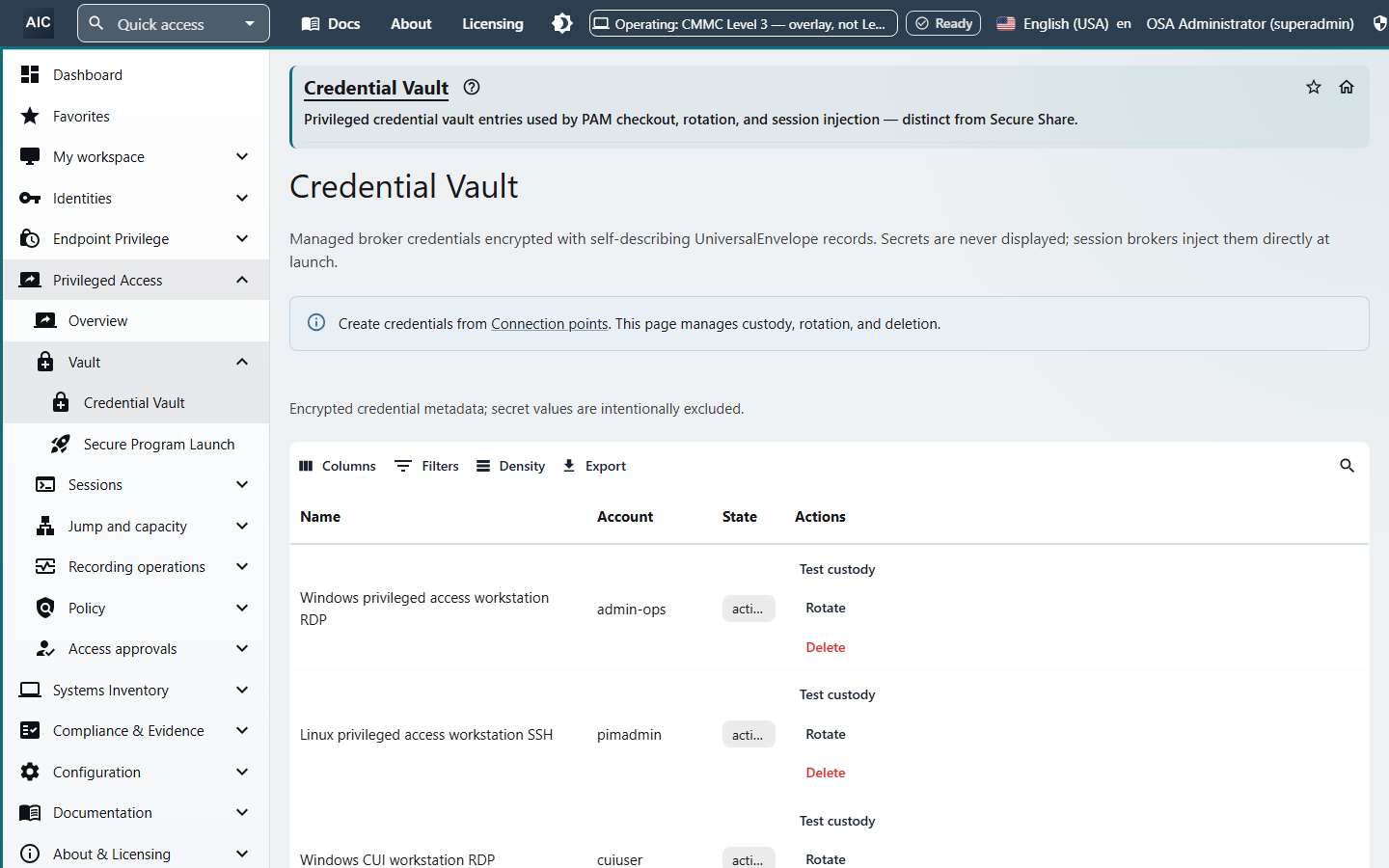Test custody for Windows privileged access workstation RDP
Image resolution: width=1389 pixels, height=868 pixels.
coord(837,569)
